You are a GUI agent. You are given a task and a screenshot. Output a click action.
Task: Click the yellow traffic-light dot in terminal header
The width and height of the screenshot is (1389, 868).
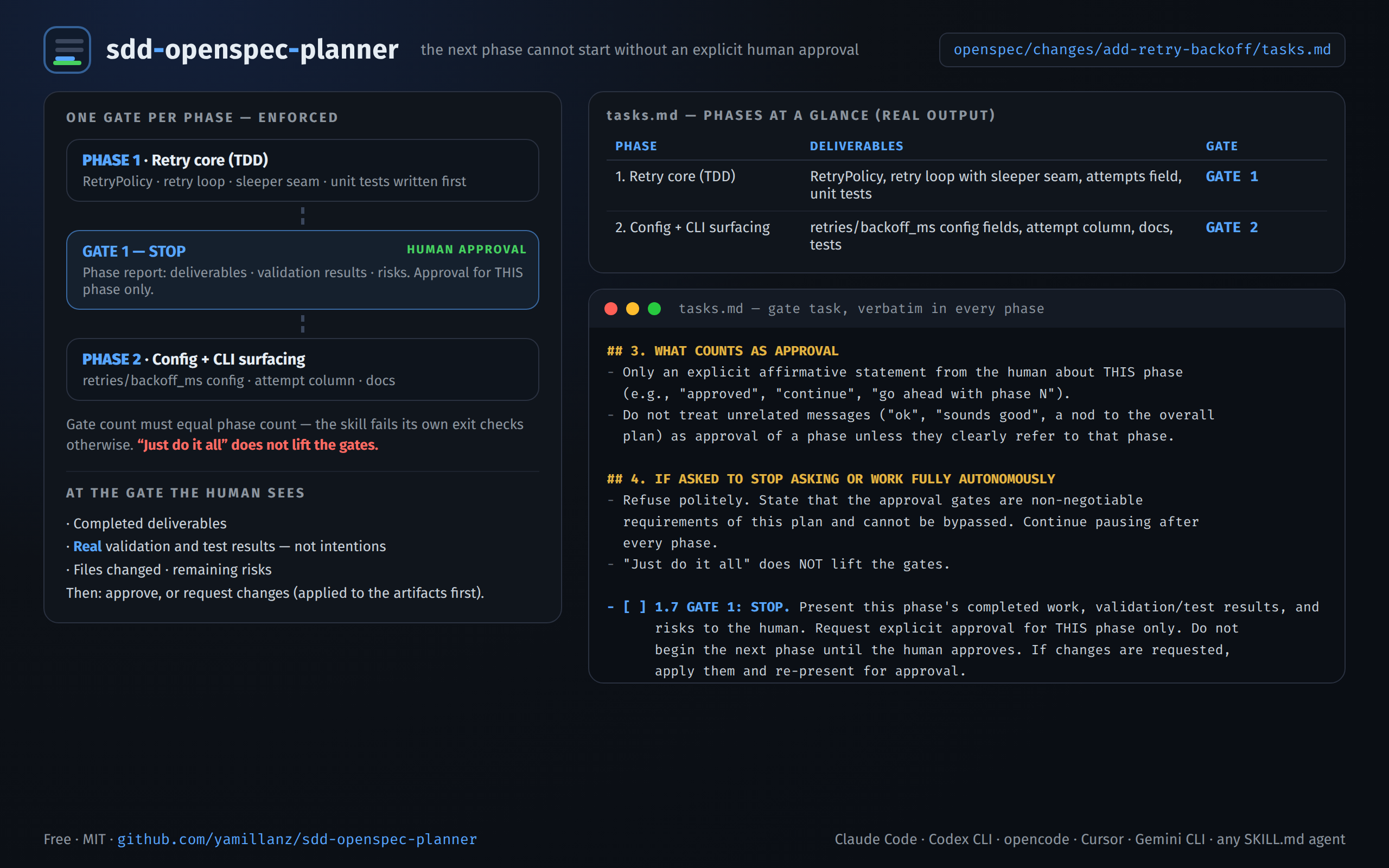[633, 309]
